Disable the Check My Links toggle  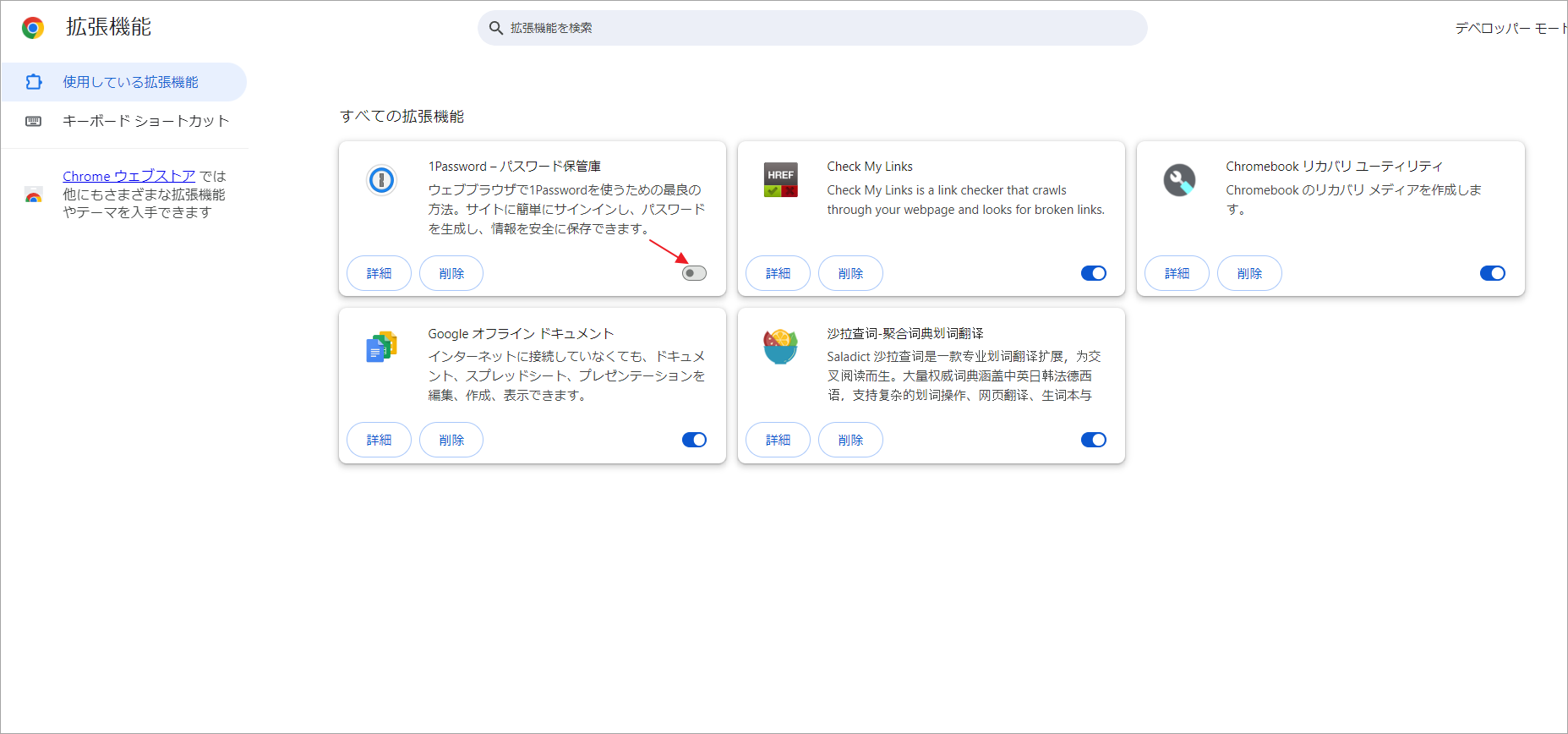(1094, 273)
